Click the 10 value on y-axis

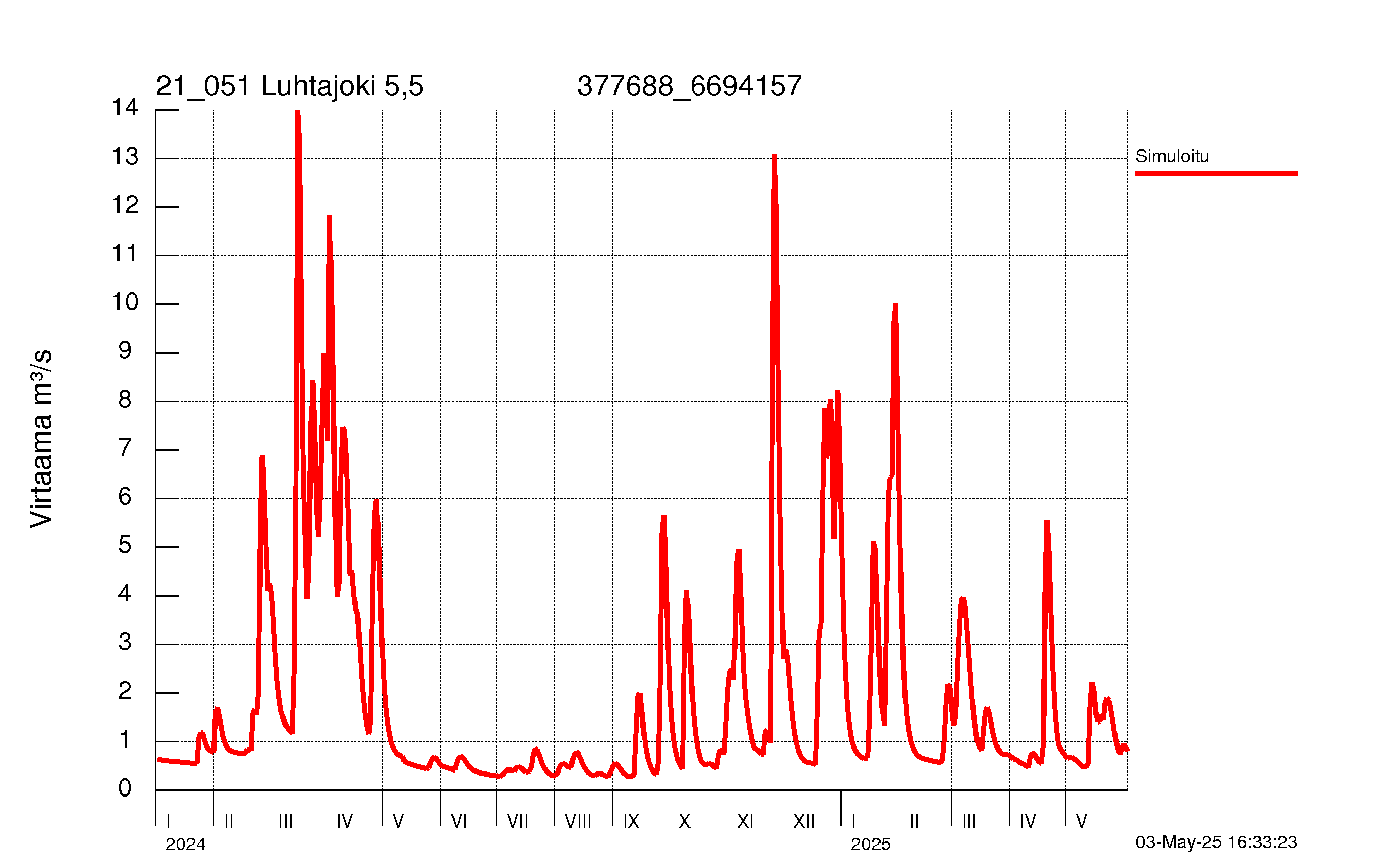[x=126, y=302]
